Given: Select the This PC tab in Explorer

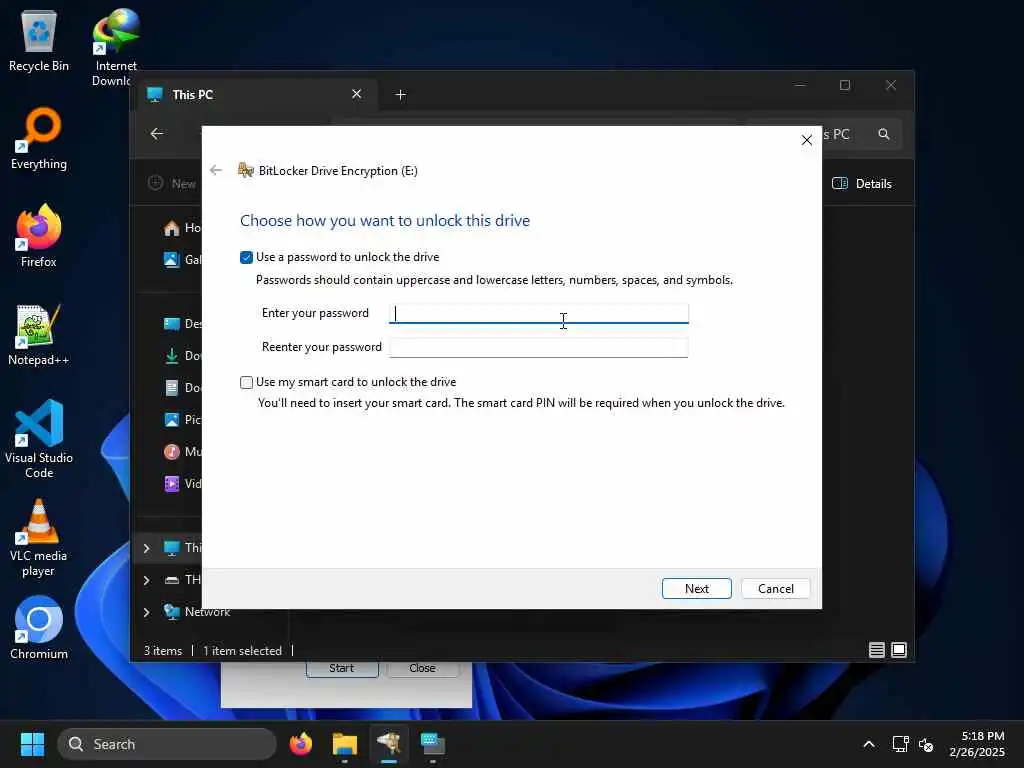Looking at the screenshot, I should (253, 95).
